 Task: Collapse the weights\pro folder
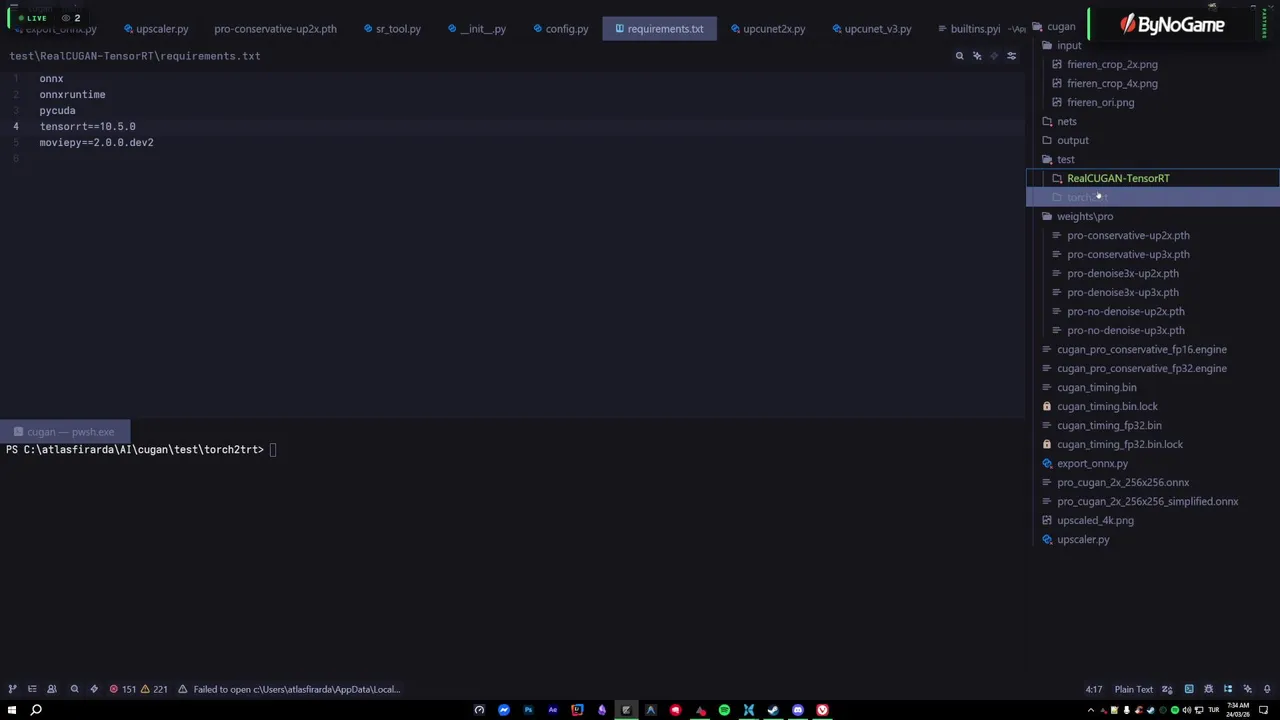pyautogui.click(x=1078, y=217)
